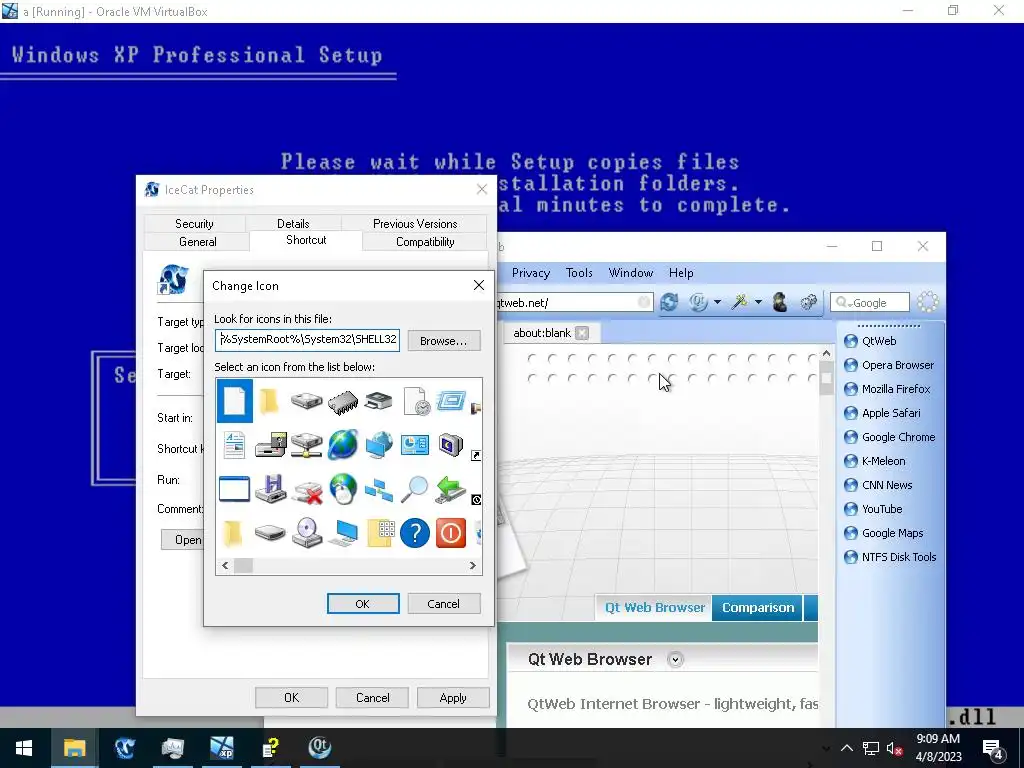1024x768 pixels.
Task: Select the globe with mouse icon
Action: 342,488
